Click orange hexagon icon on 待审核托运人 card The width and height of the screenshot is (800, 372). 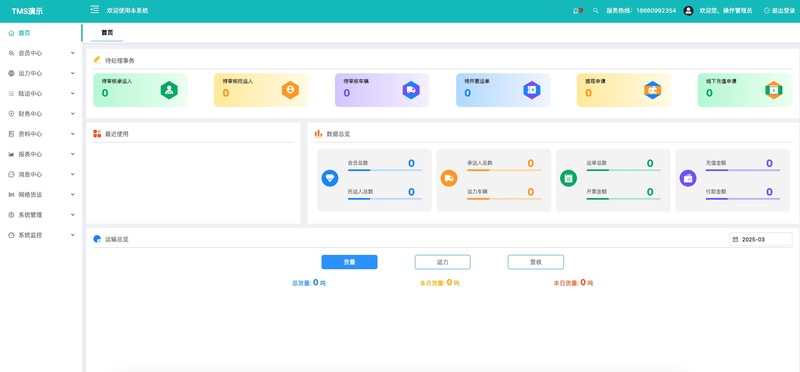point(290,90)
